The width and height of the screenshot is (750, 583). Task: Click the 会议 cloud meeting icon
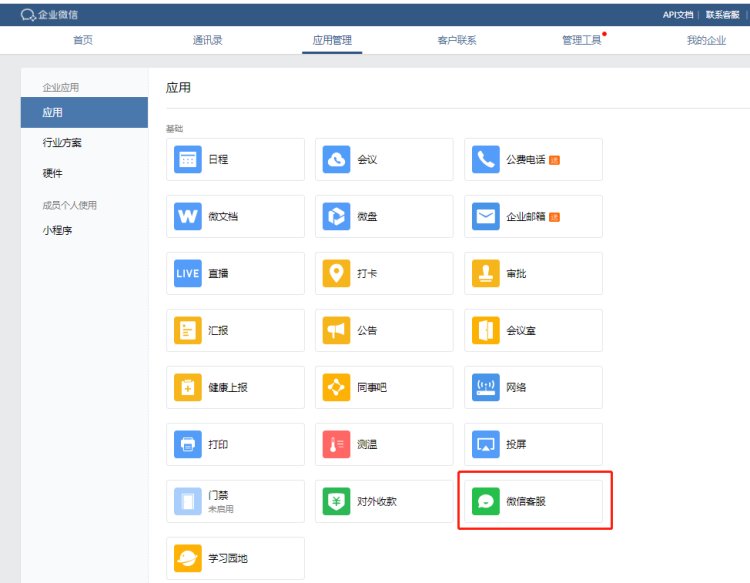click(337, 160)
